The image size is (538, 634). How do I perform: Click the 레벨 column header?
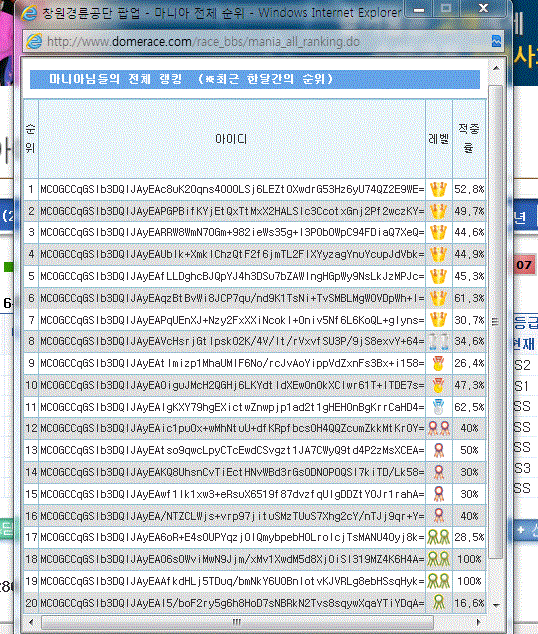(x=439, y=139)
